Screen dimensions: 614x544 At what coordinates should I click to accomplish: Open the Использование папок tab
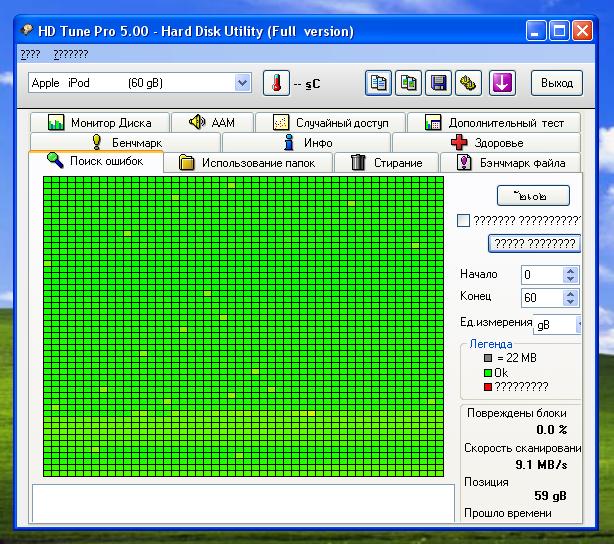(255, 163)
